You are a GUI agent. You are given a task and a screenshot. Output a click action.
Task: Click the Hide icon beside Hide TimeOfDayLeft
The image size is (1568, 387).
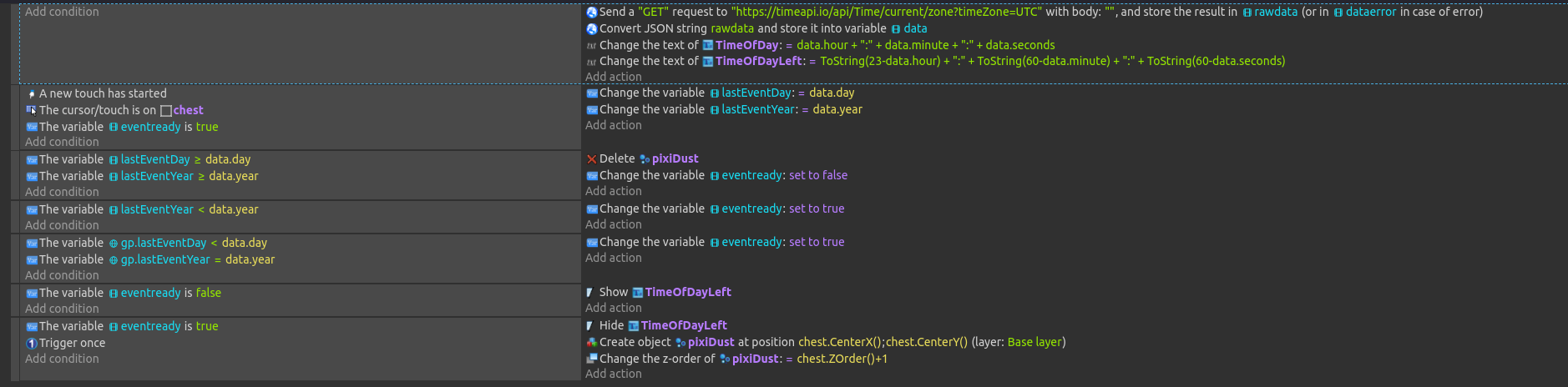click(590, 325)
